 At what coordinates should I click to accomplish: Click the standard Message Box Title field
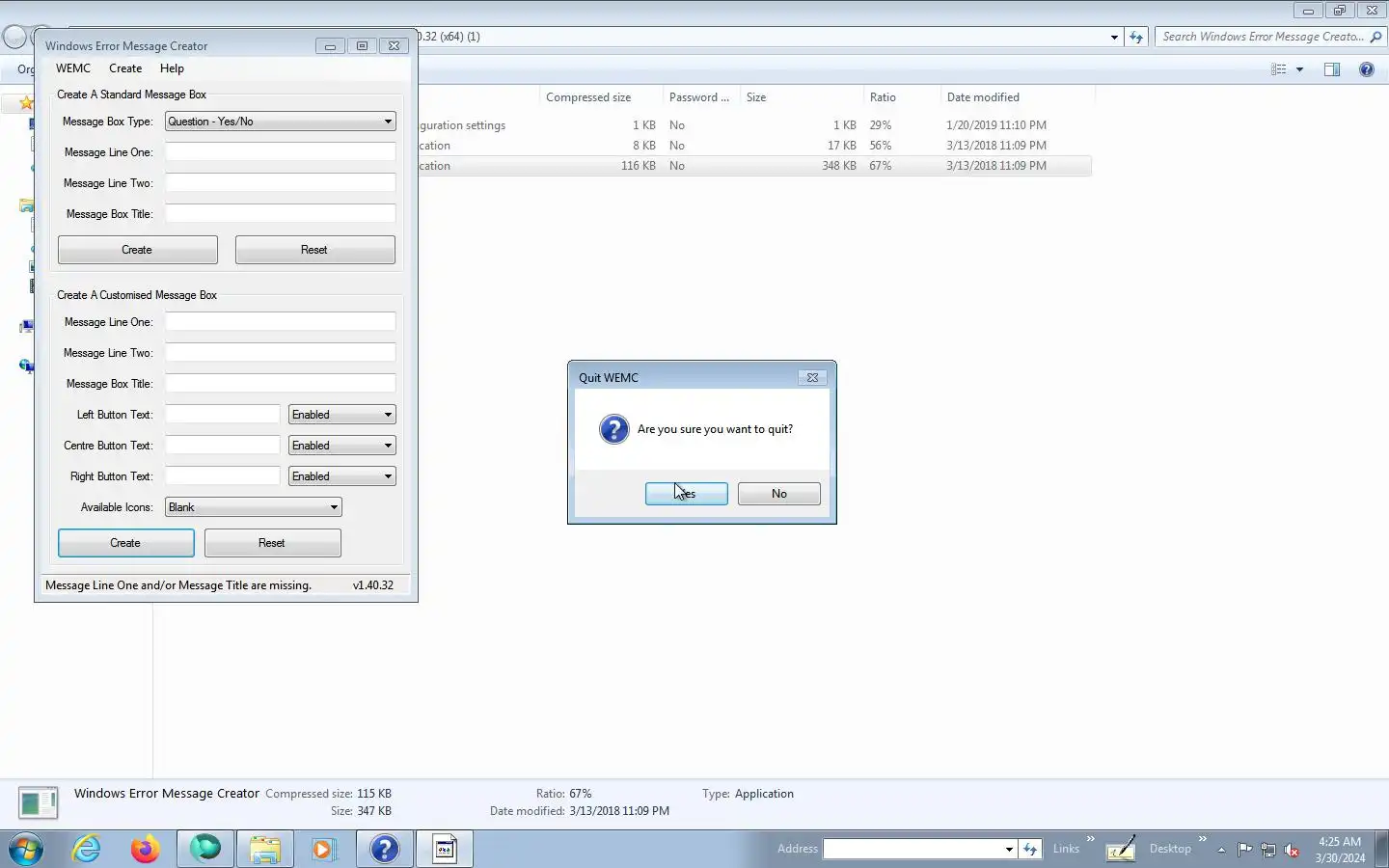(281, 214)
